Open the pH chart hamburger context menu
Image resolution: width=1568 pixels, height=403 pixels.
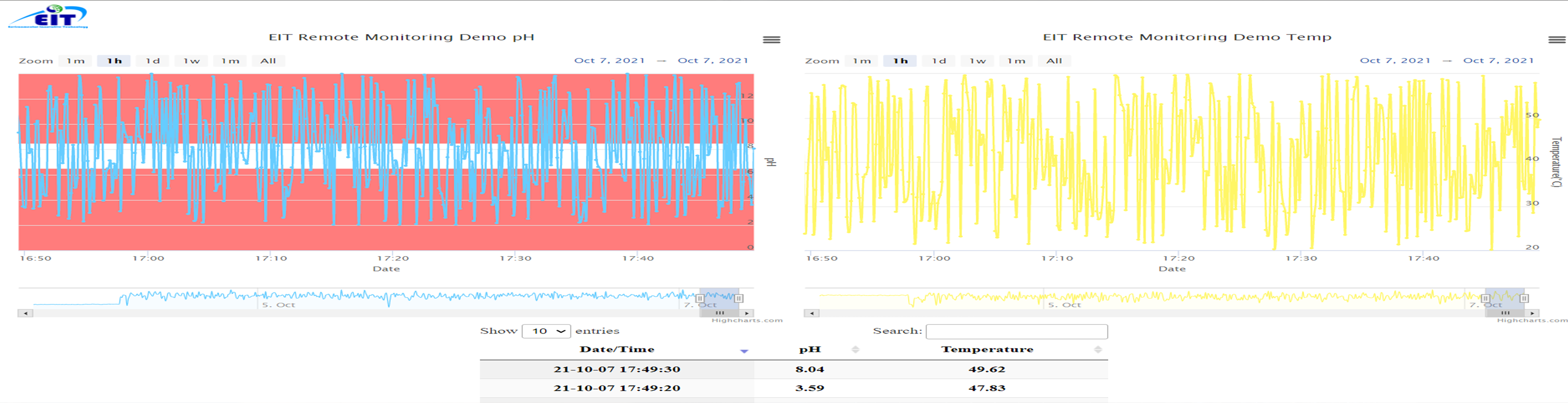(771, 39)
